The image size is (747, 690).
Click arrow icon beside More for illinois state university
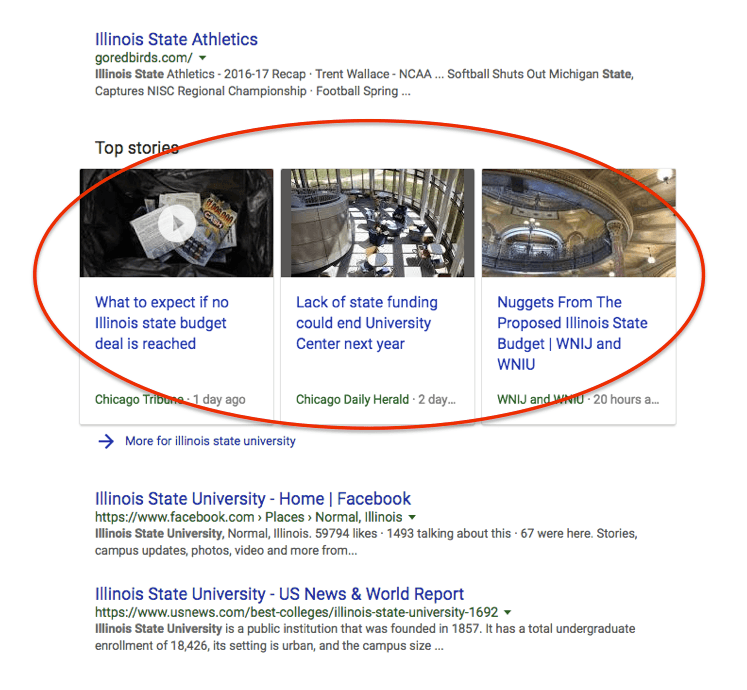coord(106,441)
